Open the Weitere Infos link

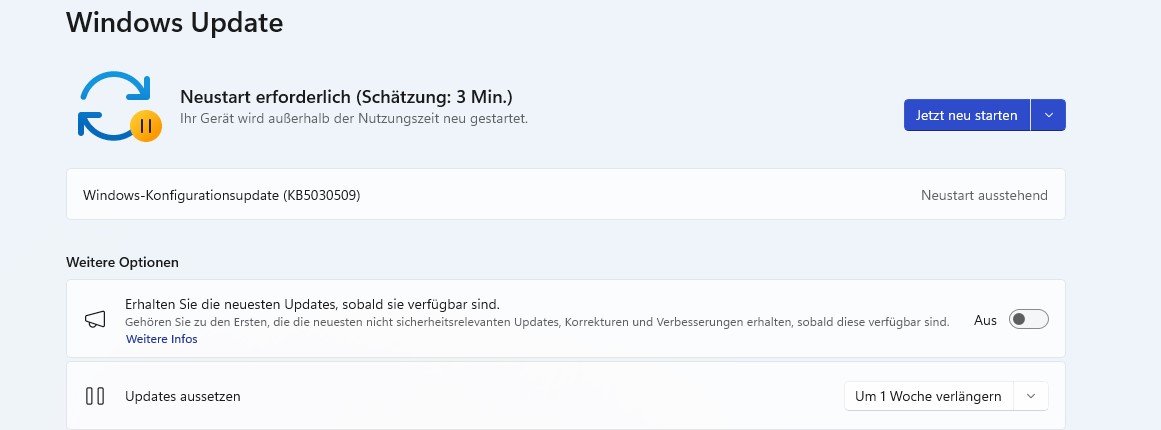point(161,339)
